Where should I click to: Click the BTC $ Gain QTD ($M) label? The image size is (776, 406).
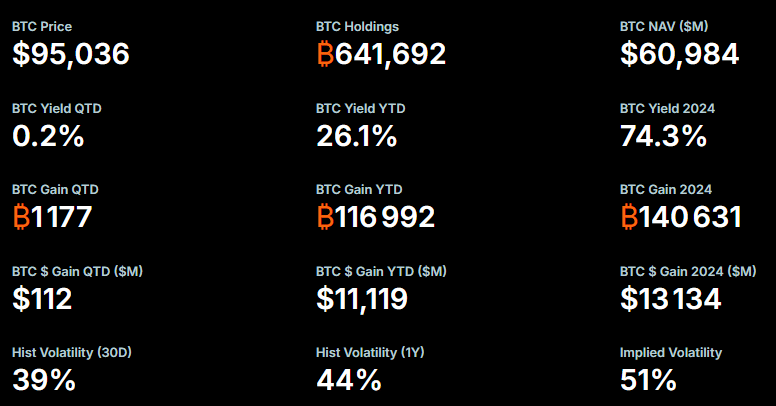point(77,271)
